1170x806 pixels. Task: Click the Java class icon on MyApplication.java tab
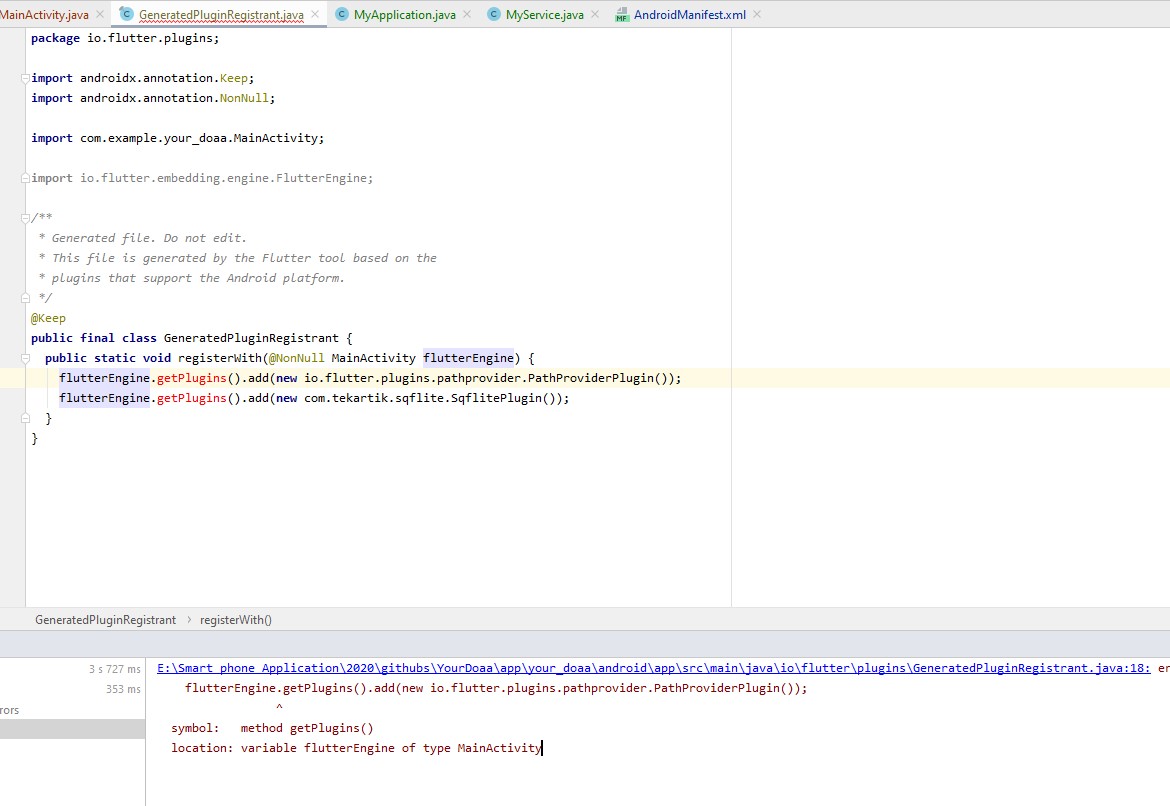point(344,15)
